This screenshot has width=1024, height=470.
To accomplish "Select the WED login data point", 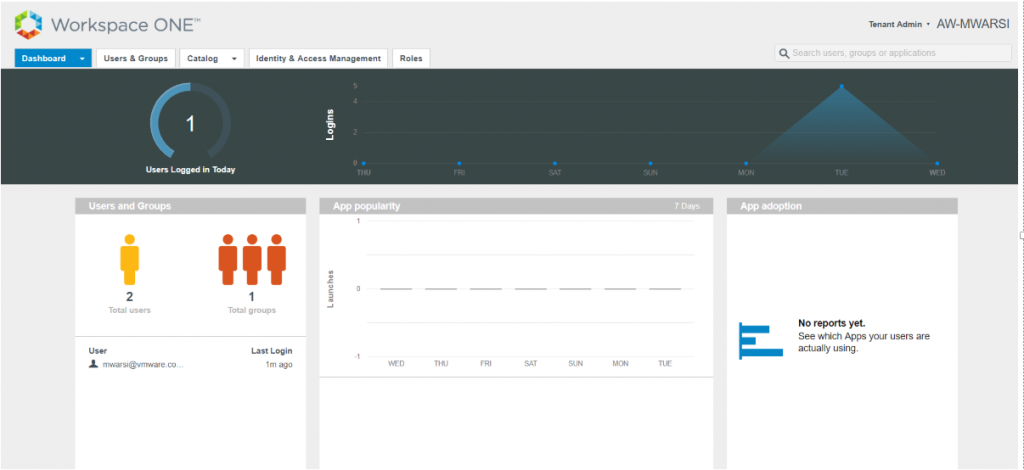I will click(936, 163).
